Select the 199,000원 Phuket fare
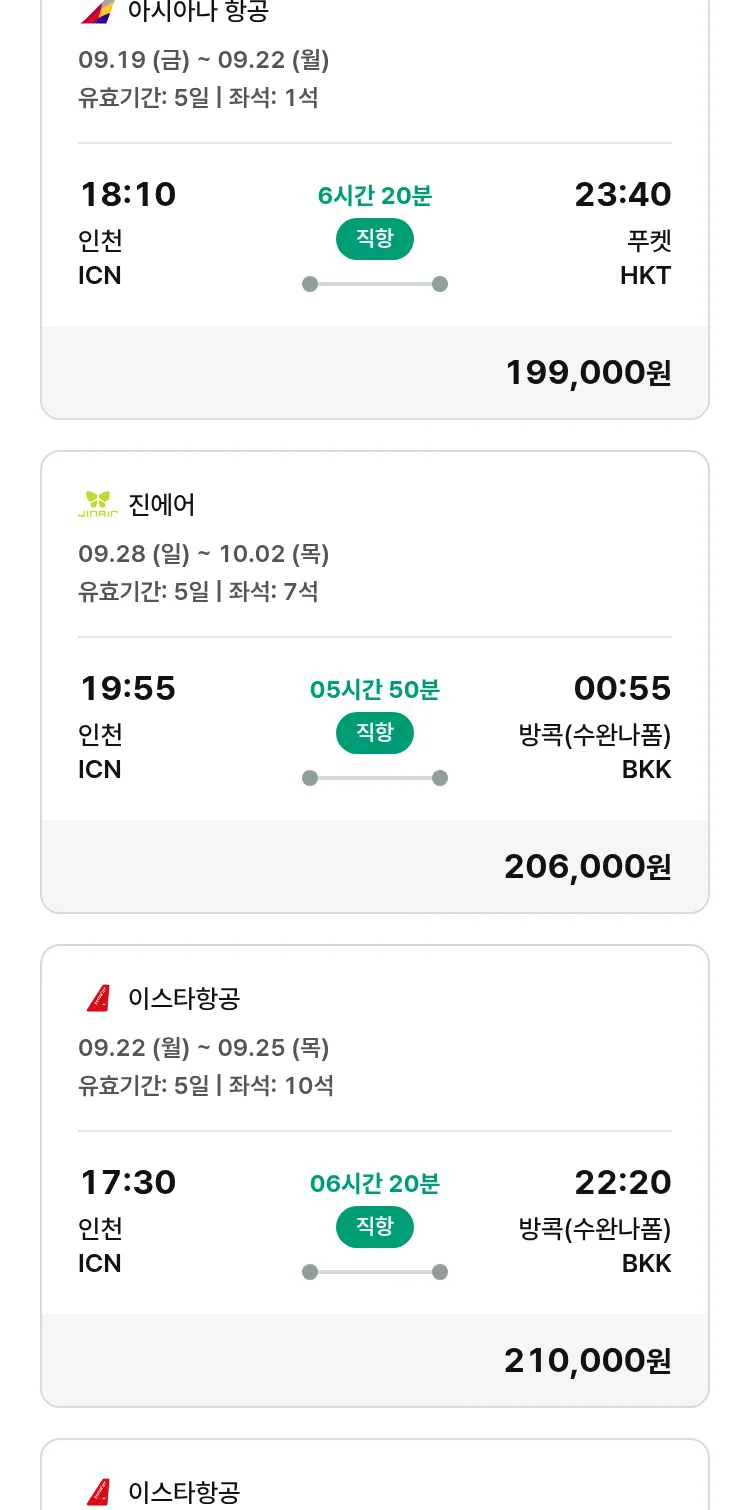This screenshot has height=1510, width=750. (588, 373)
